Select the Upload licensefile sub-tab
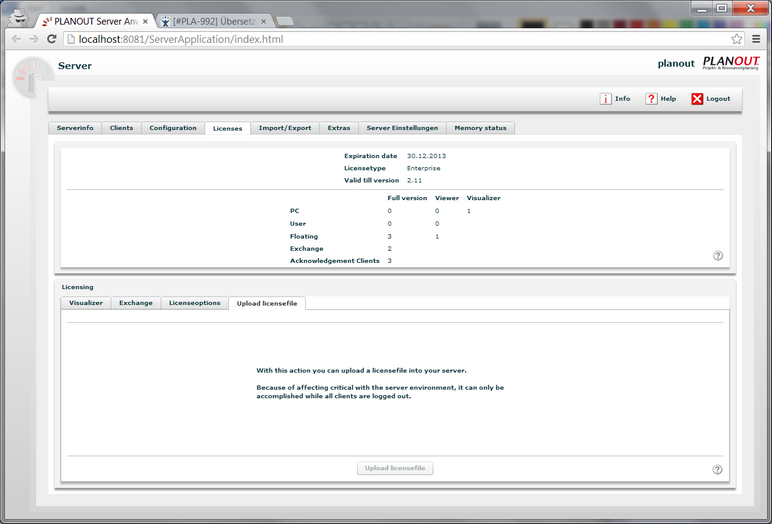The image size is (772, 524). [x=267, y=304]
